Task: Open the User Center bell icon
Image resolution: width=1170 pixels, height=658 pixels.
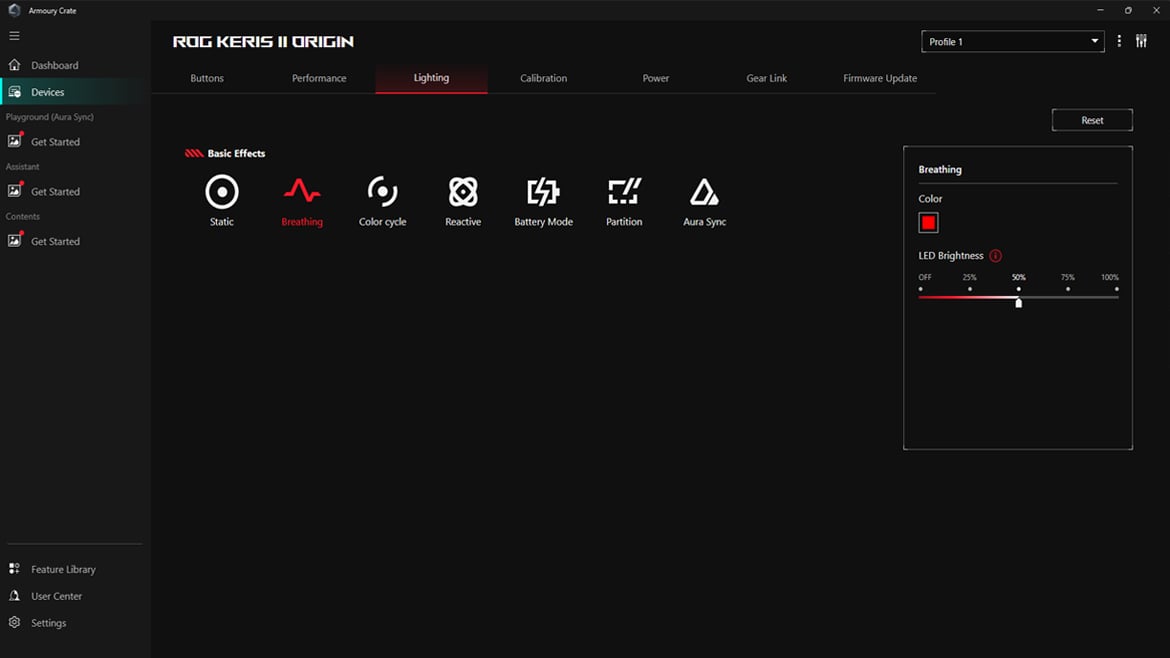Action: (14, 595)
